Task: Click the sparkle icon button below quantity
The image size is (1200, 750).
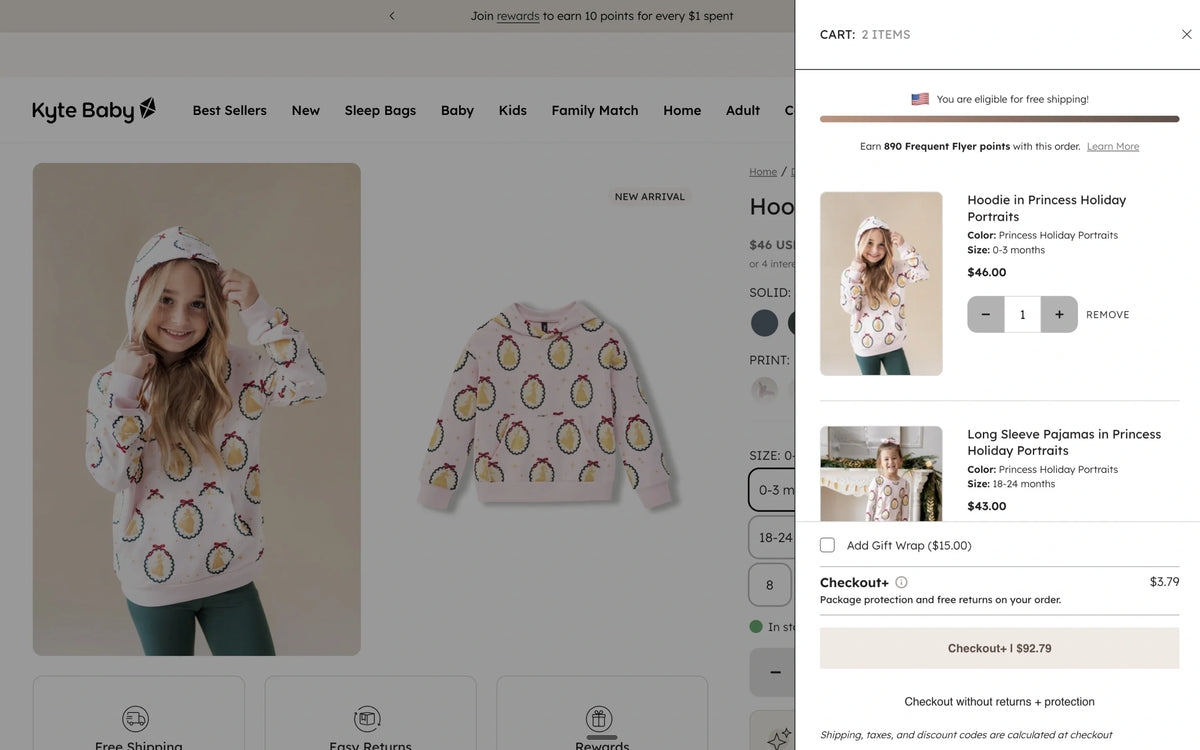Action: [778, 738]
